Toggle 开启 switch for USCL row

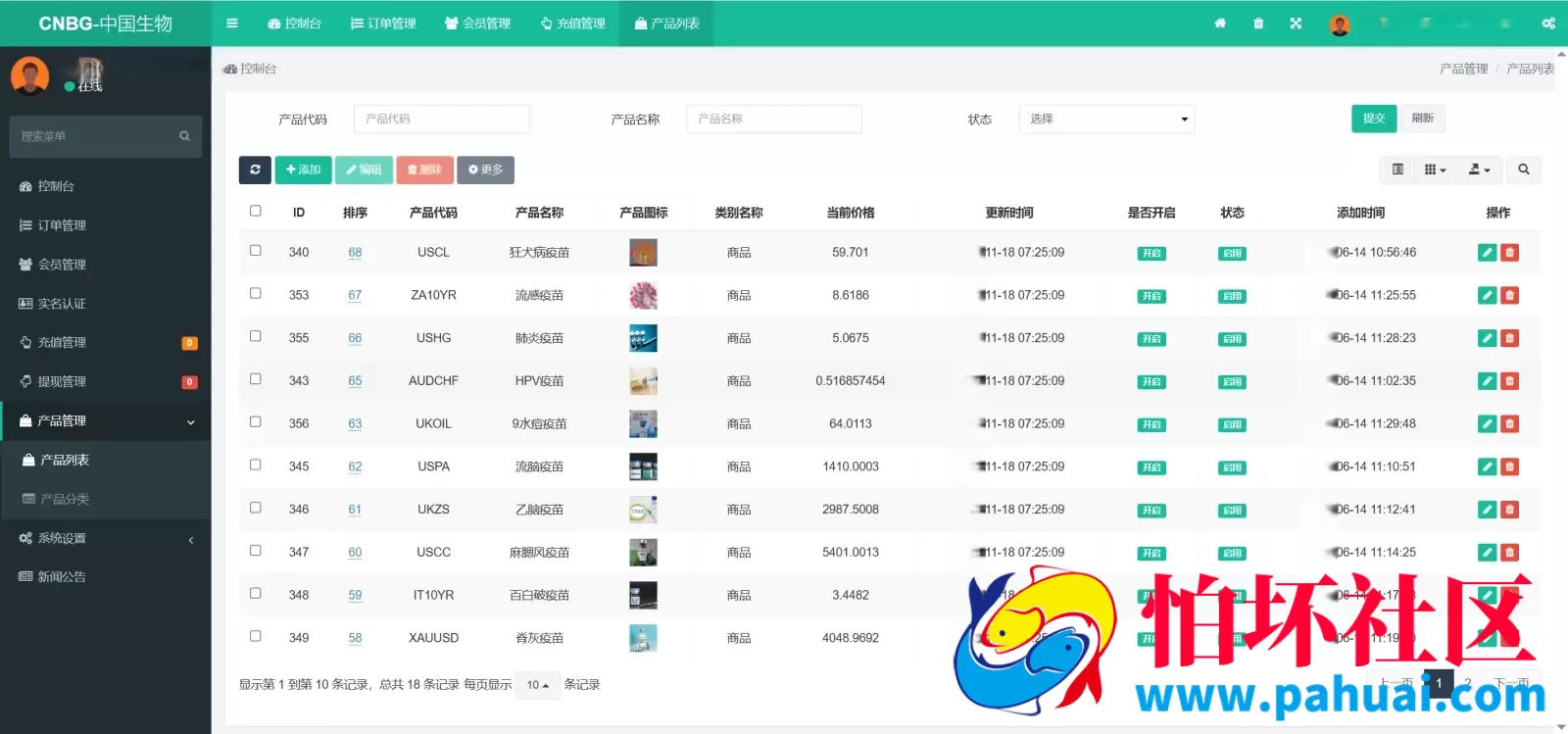[x=1151, y=253]
